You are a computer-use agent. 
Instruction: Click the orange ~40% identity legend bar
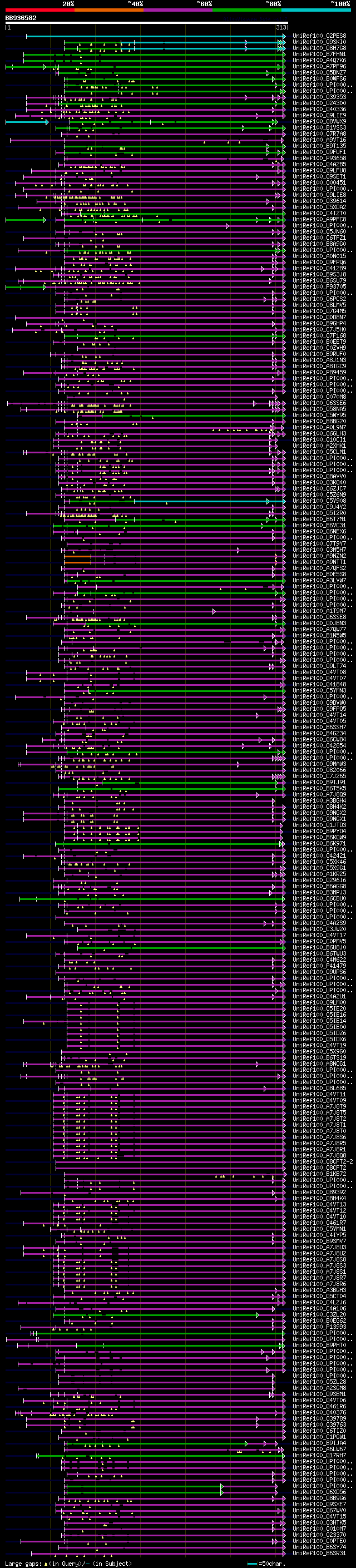pyautogui.click(x=109, y=10)
